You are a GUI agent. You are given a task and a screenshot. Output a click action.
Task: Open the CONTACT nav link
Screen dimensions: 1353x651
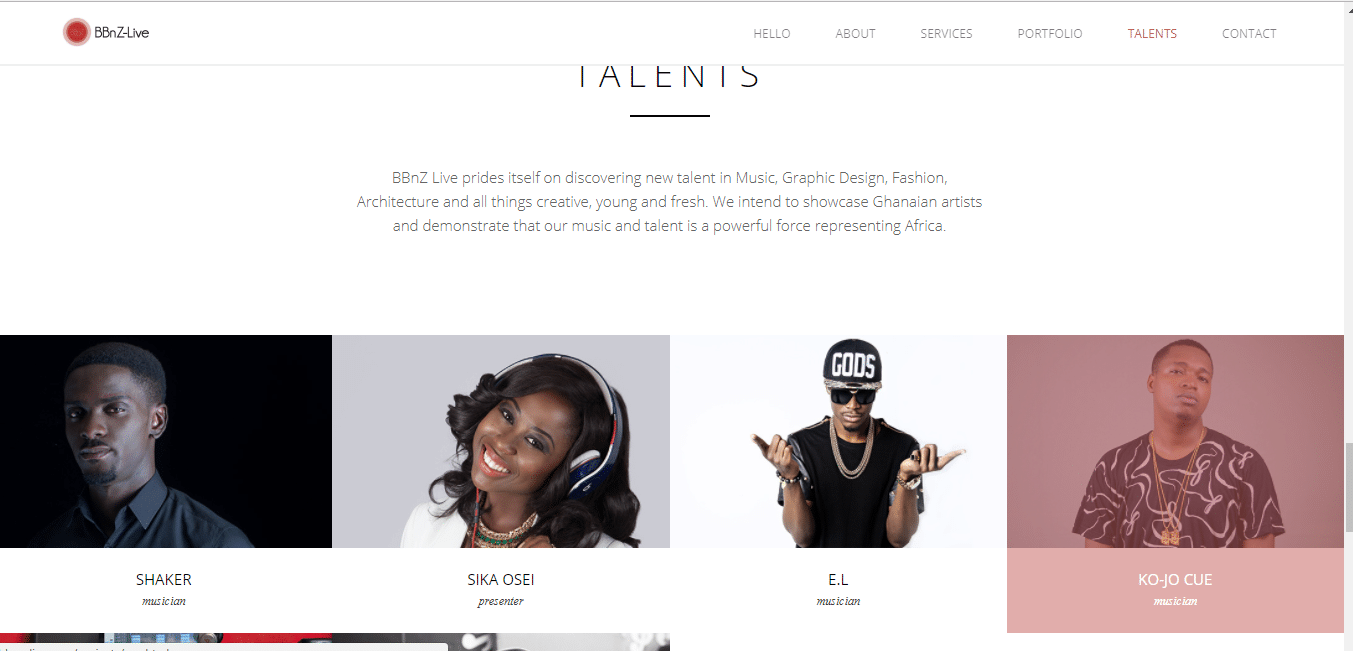pyautogui.click(x=1249, y=33)
